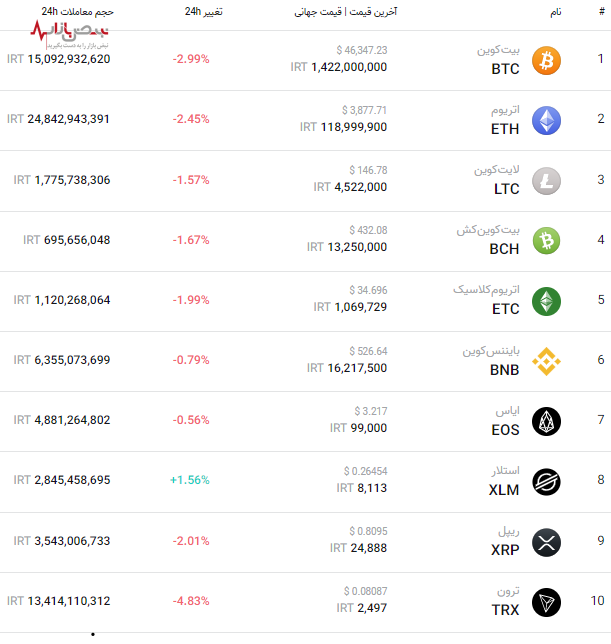This screenshot has height=644, width=611.
Task: Click XLM's +1.56% change value
Action: (x=189, y=480)
